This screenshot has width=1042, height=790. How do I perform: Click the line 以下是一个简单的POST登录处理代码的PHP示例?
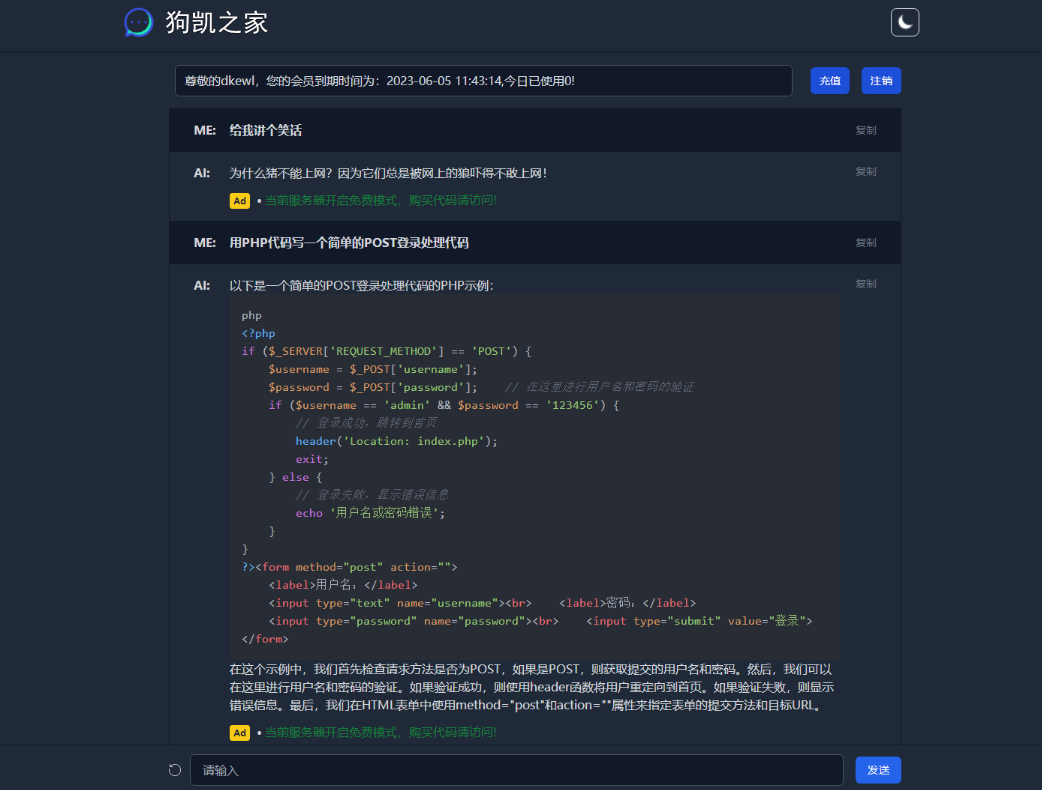click(361, 285)
